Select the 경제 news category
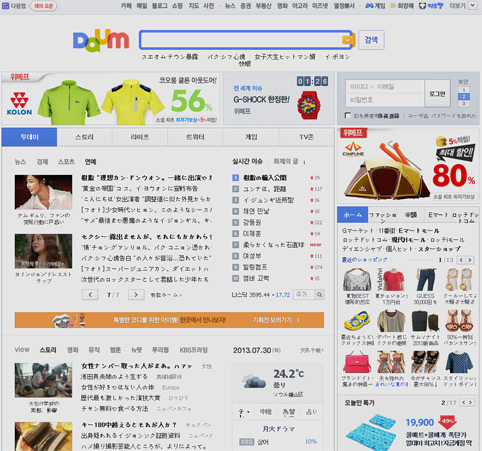This screenshot has width=482, height=451. [x=42, y=162]
